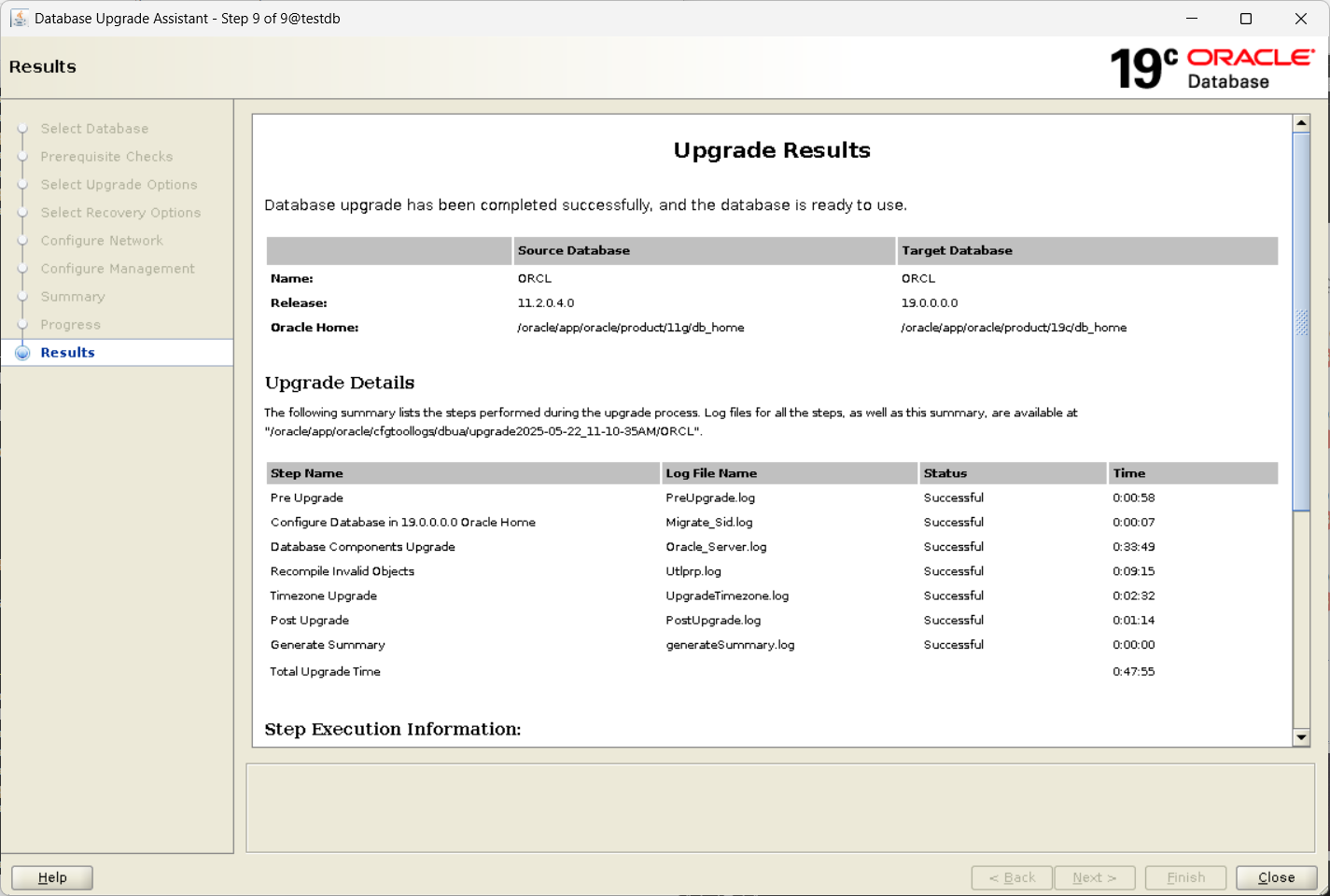Click the Step Name column header
This screenshot has height=896, width=1330.
click(x=463, y=473)
